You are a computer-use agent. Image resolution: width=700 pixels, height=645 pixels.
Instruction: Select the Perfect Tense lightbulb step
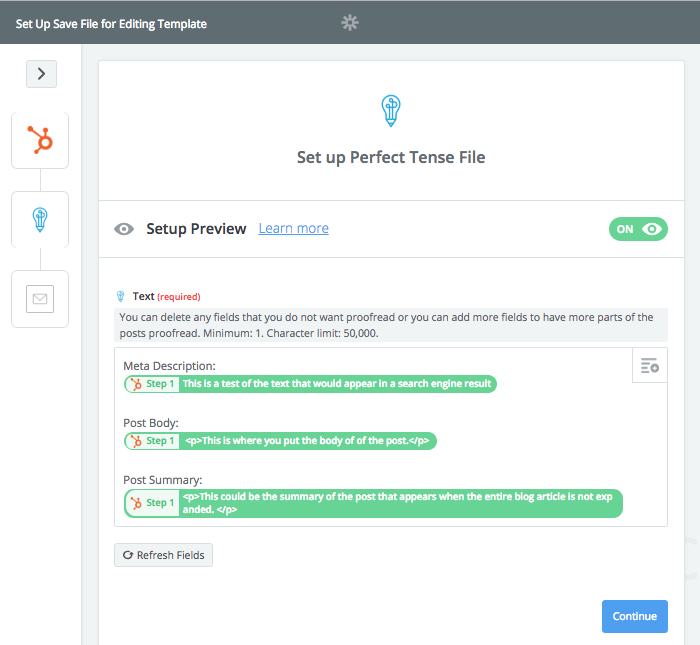40,219
